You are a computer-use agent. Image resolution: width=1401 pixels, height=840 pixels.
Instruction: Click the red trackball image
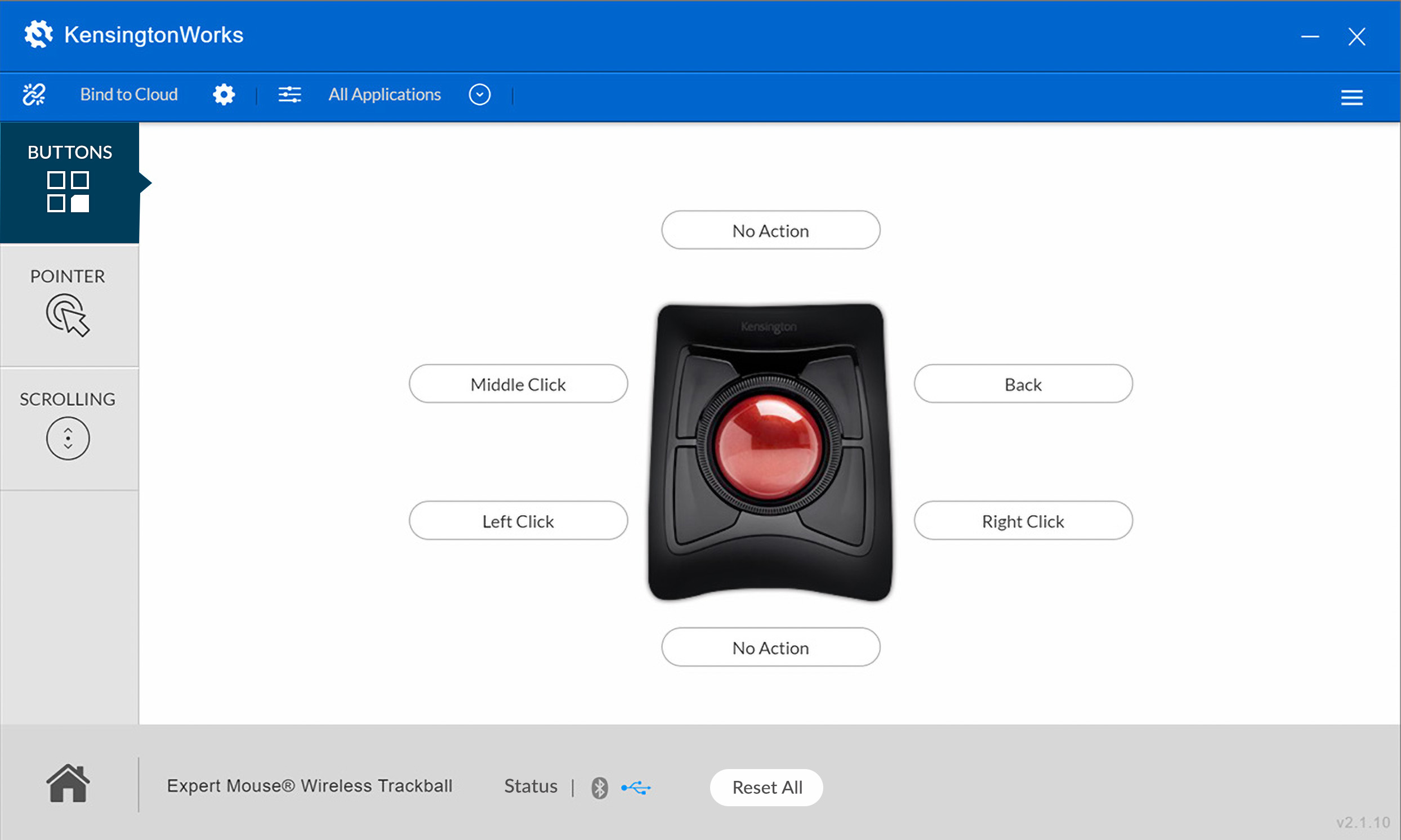coord(768,445)
